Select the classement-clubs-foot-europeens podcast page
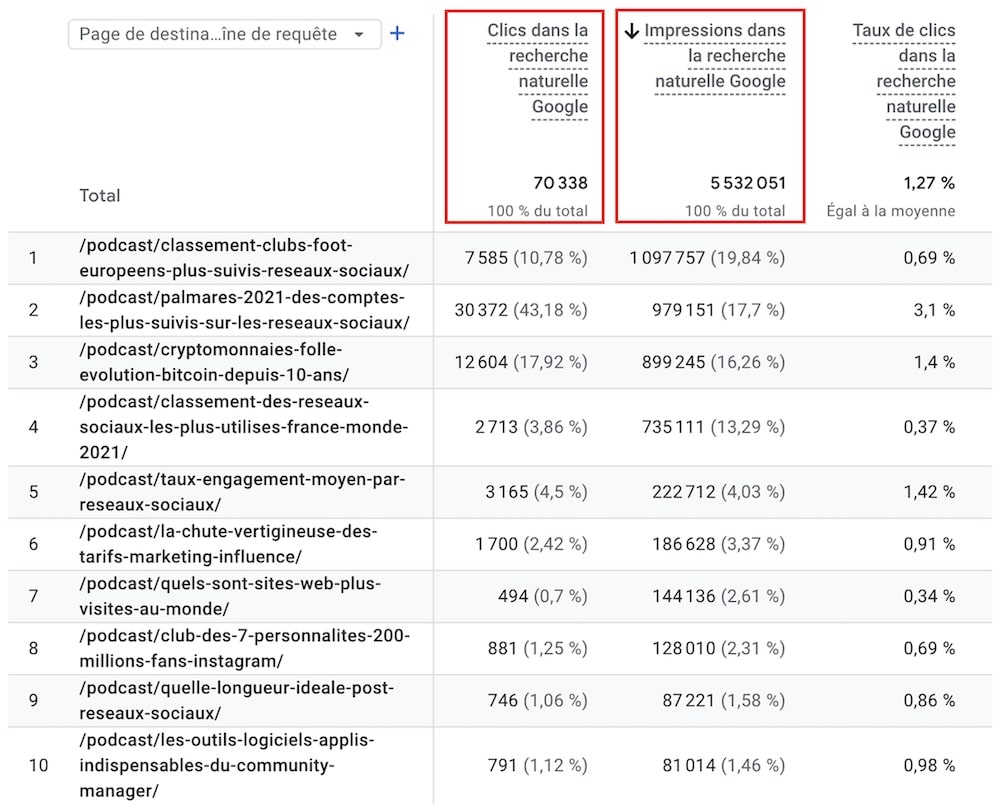Image resolution: width=1000 pixels, height=807 pixels. 244,258
